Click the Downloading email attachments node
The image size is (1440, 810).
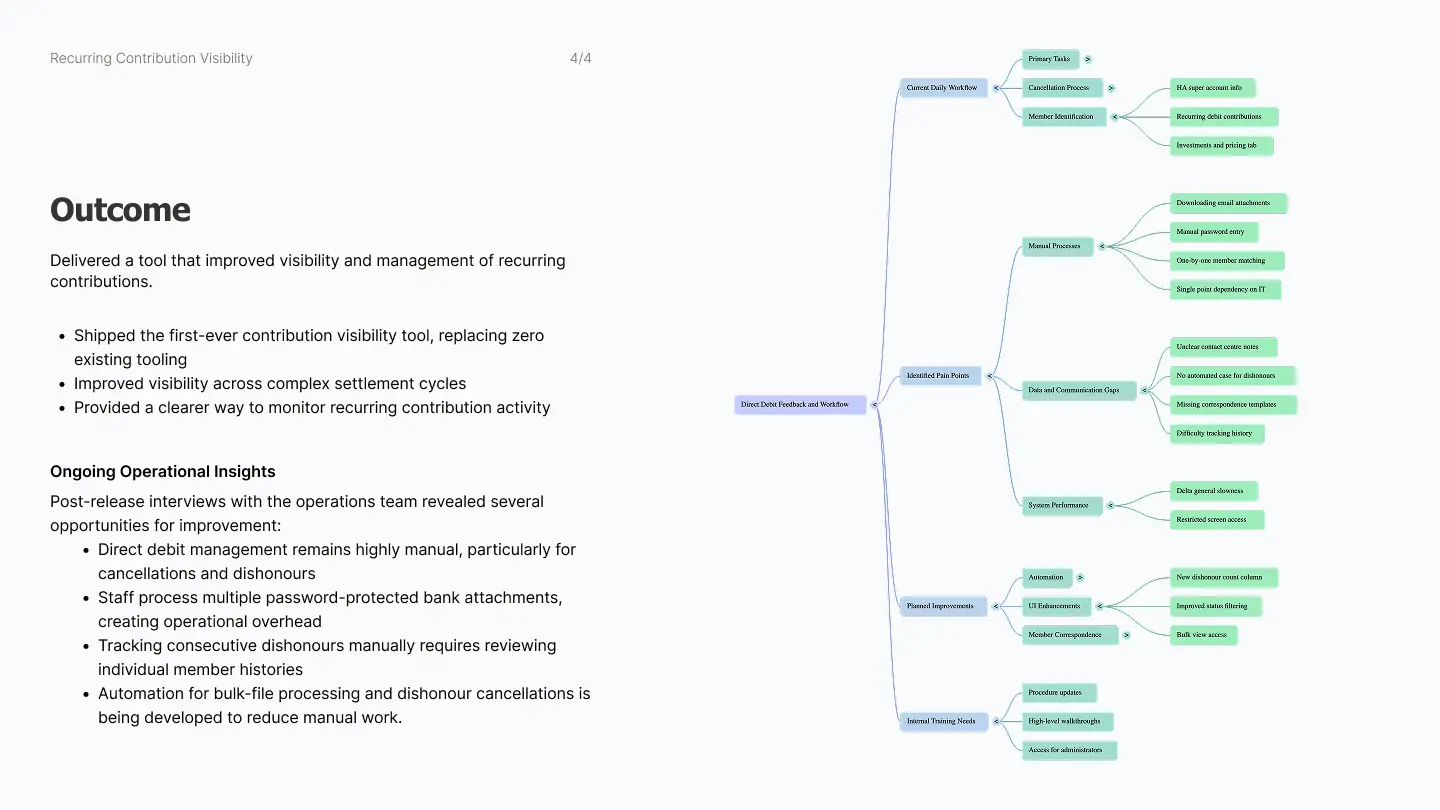[1228, 203]
